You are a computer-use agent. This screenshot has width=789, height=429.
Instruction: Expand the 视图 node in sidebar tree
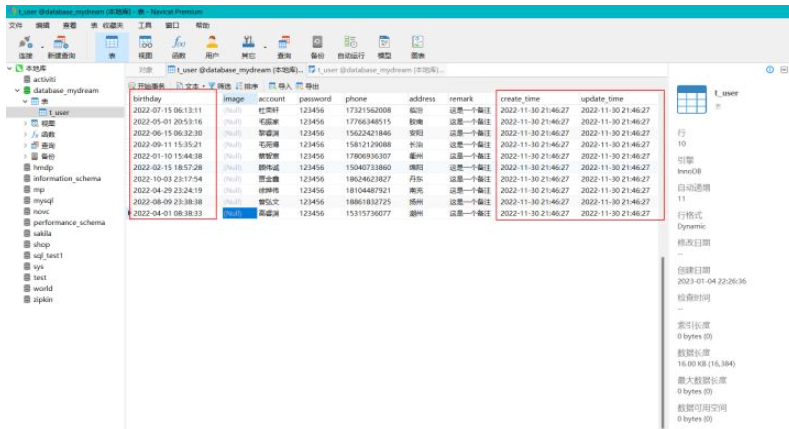click(x=25, y=123)
